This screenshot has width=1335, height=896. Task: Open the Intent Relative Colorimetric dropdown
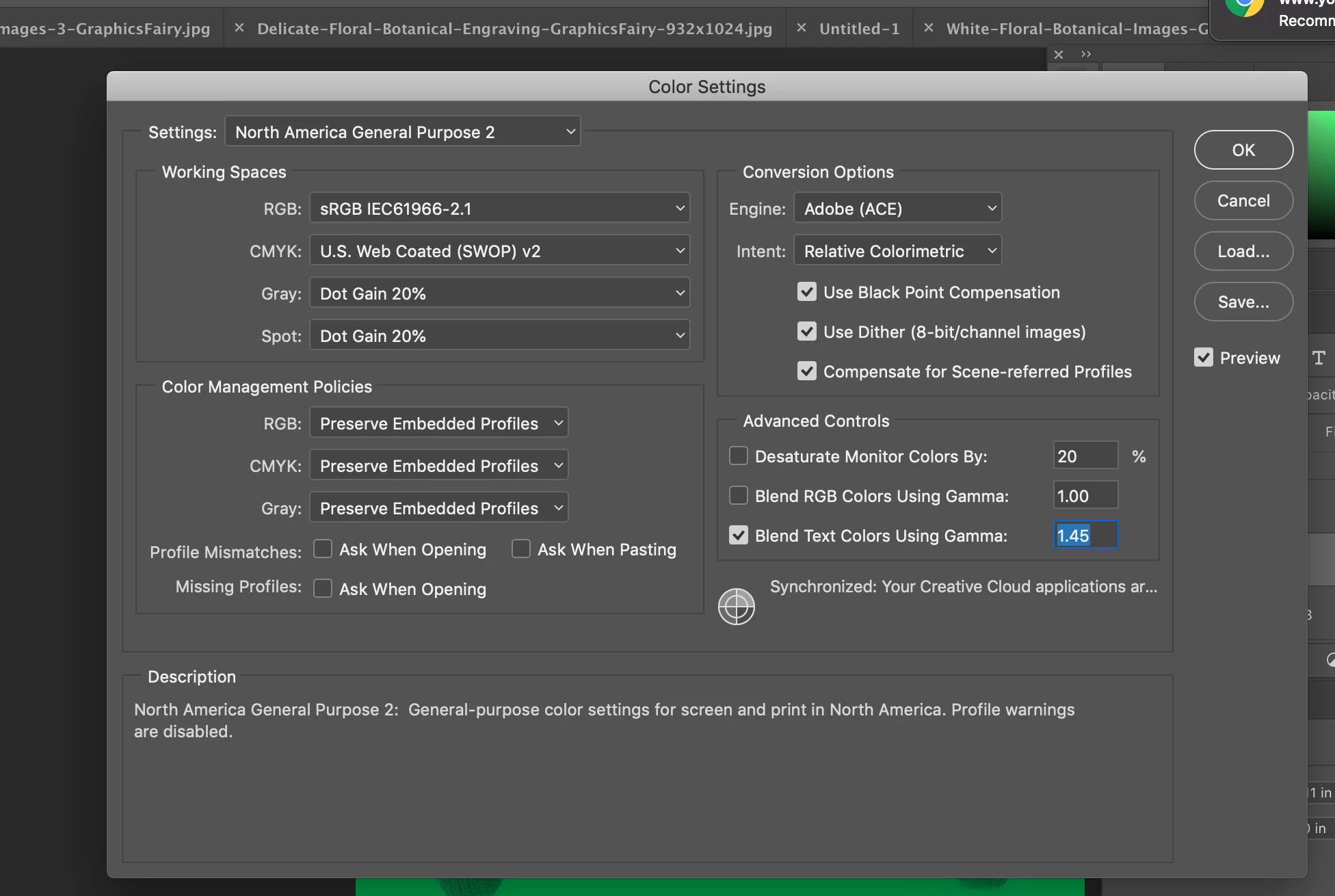point(897,251)
